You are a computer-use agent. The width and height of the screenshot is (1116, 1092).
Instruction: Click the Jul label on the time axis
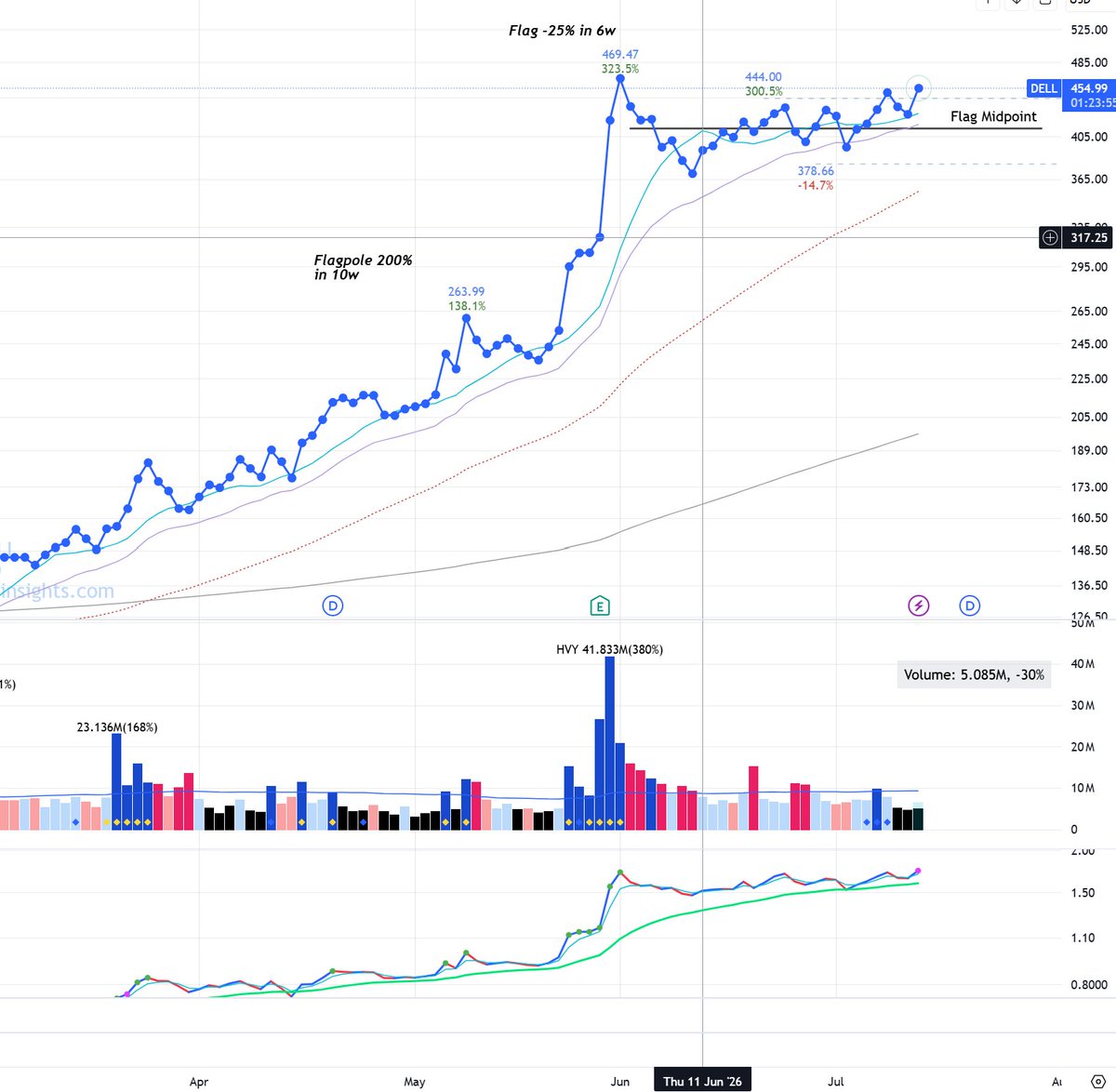836,1082
